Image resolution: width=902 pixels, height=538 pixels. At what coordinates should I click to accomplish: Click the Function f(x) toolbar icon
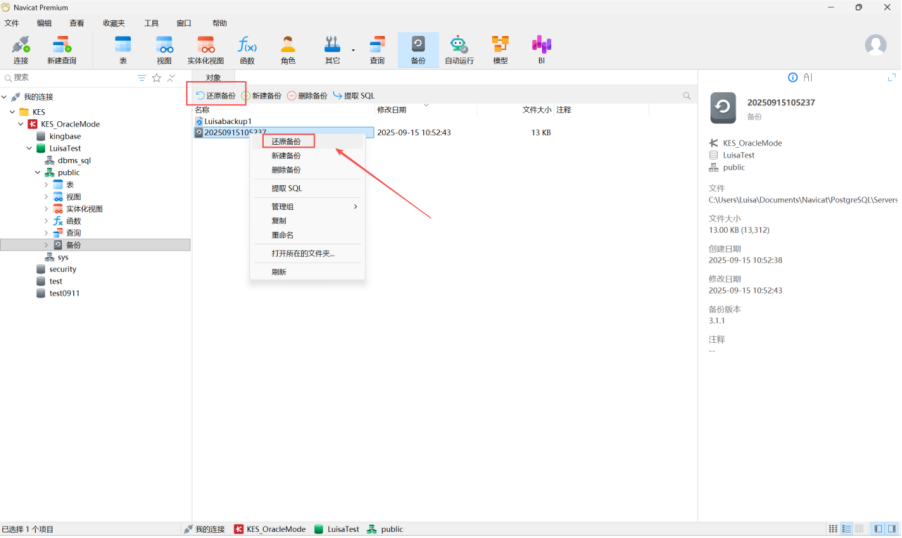pos(247,49)
